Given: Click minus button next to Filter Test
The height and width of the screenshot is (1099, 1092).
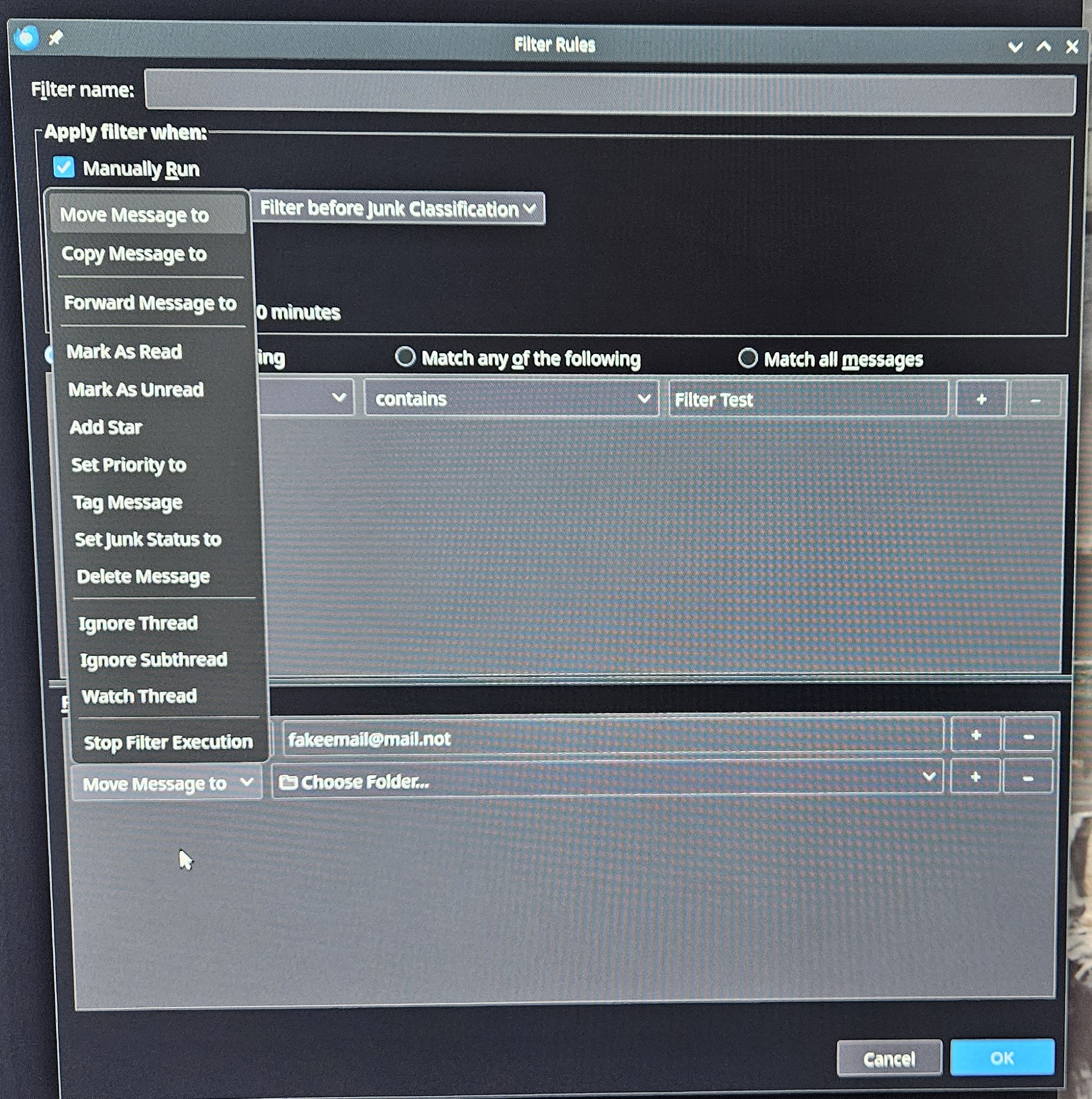Looking at the screenshot, I should click(x=1035, y=400).
